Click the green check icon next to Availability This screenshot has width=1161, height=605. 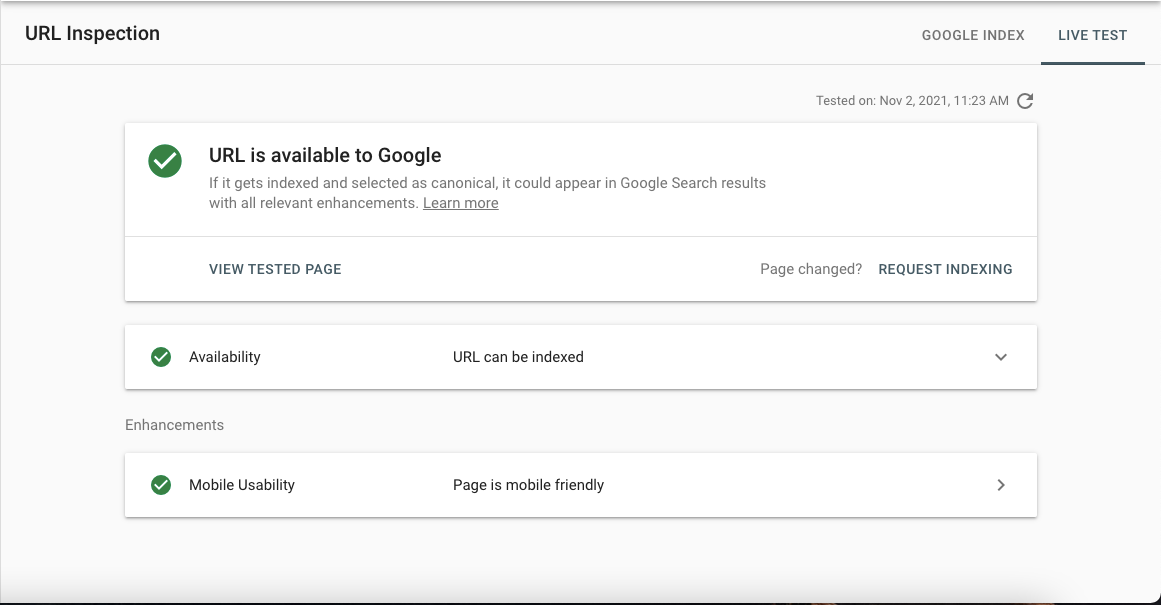pyautogui.click(x=161, y=357)
